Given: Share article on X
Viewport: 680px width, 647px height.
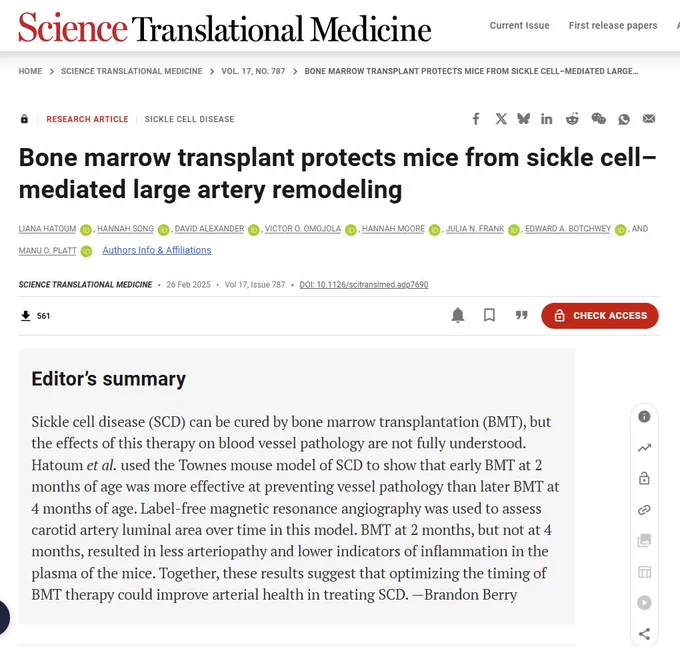Looking at the screenshot, I should point(501,119).
